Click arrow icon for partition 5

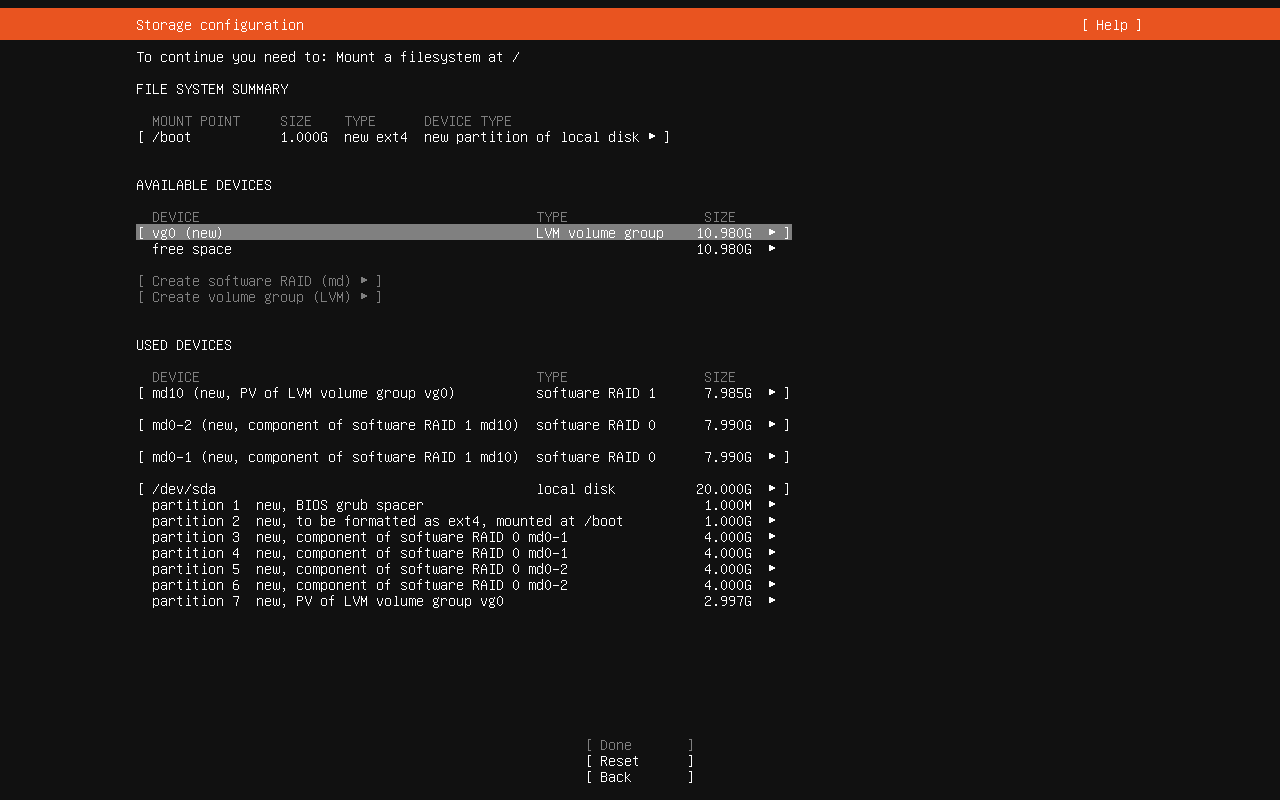[x=771, y=569]
